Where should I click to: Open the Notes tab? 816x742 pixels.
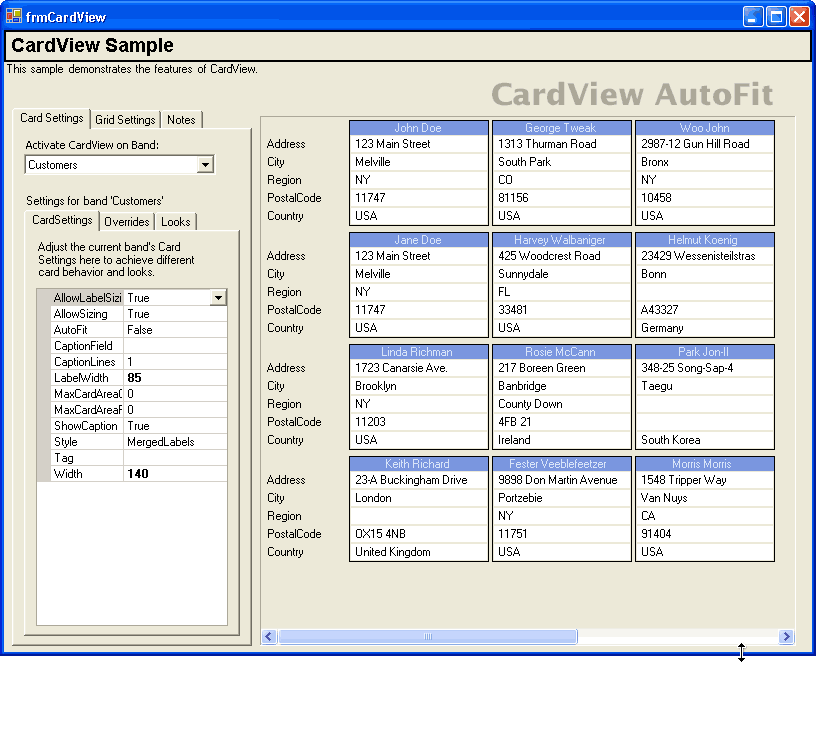[181, 120]
